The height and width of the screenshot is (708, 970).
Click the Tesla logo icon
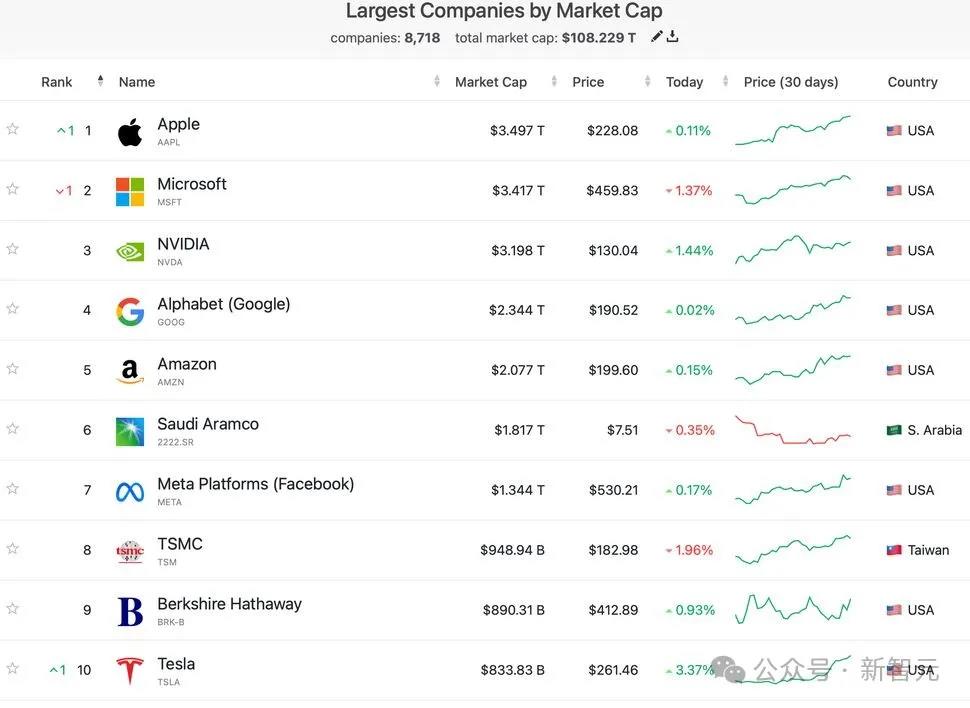(130, 671)
